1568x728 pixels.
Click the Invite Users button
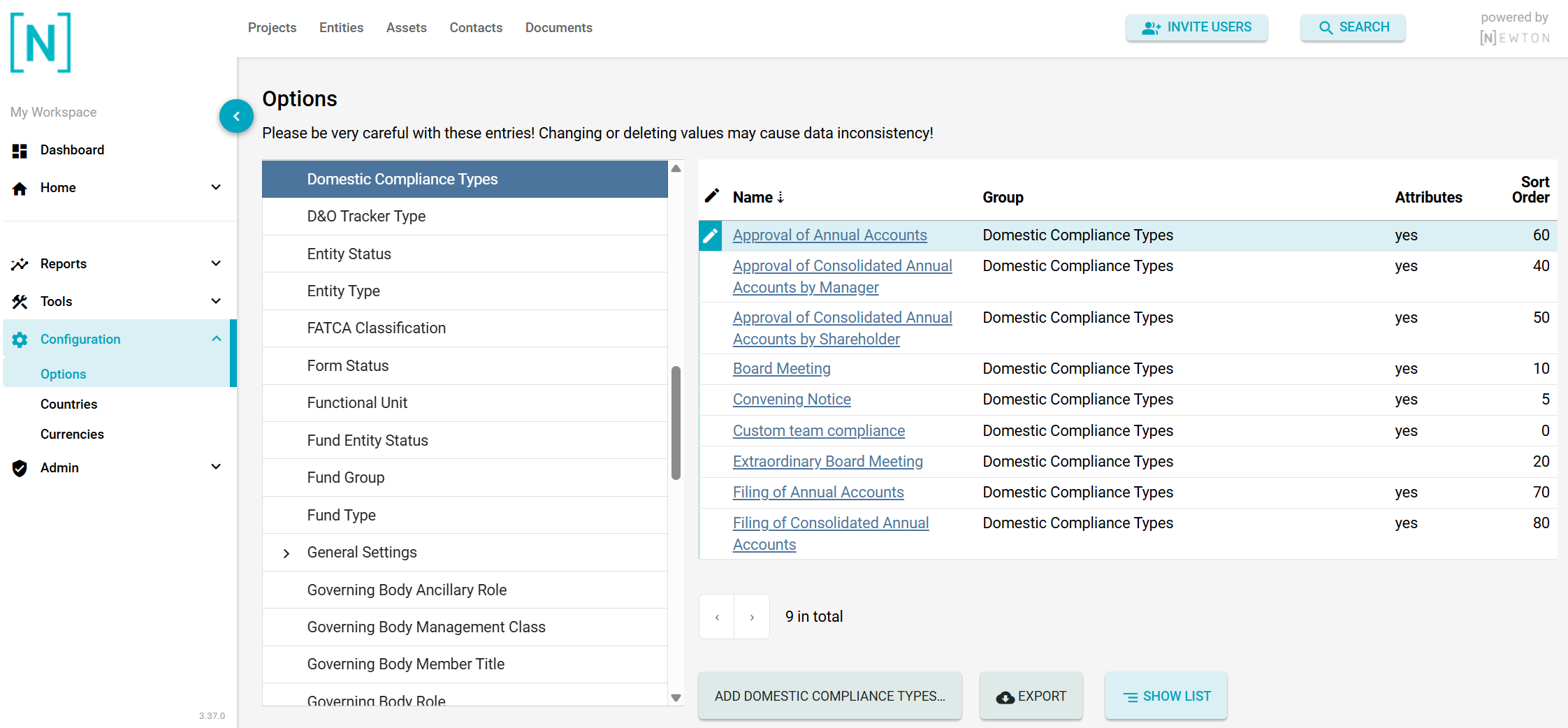[x=1196, y=28]
